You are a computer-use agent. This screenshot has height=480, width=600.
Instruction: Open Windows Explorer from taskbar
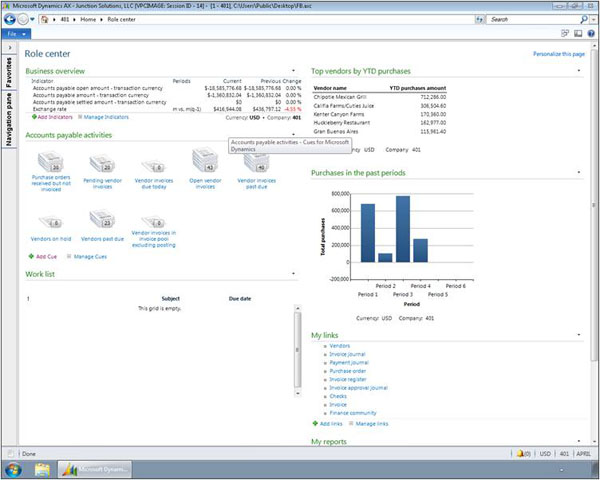click(42, 469)
